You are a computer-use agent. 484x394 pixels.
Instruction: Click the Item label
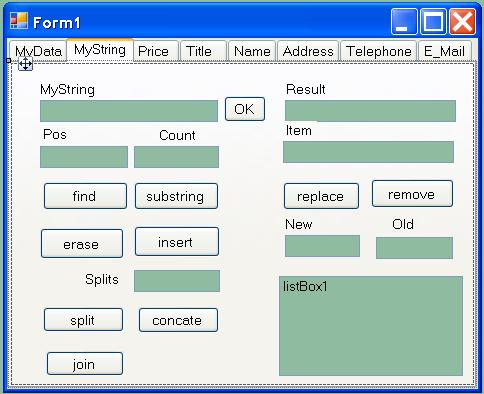click(x=299, y=130)
